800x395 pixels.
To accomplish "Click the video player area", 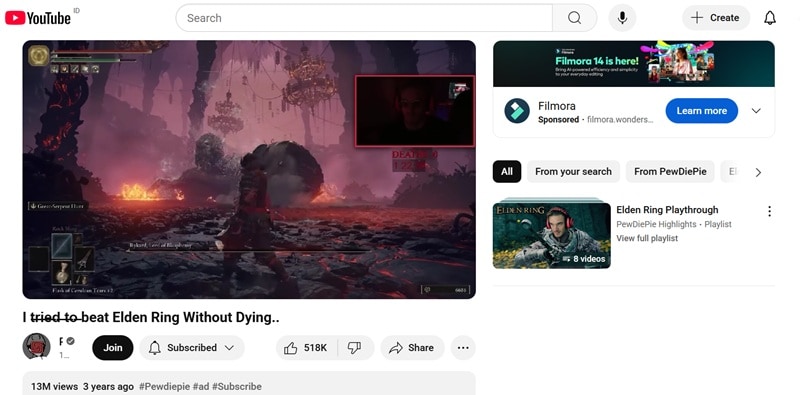I will coord(249,169).
